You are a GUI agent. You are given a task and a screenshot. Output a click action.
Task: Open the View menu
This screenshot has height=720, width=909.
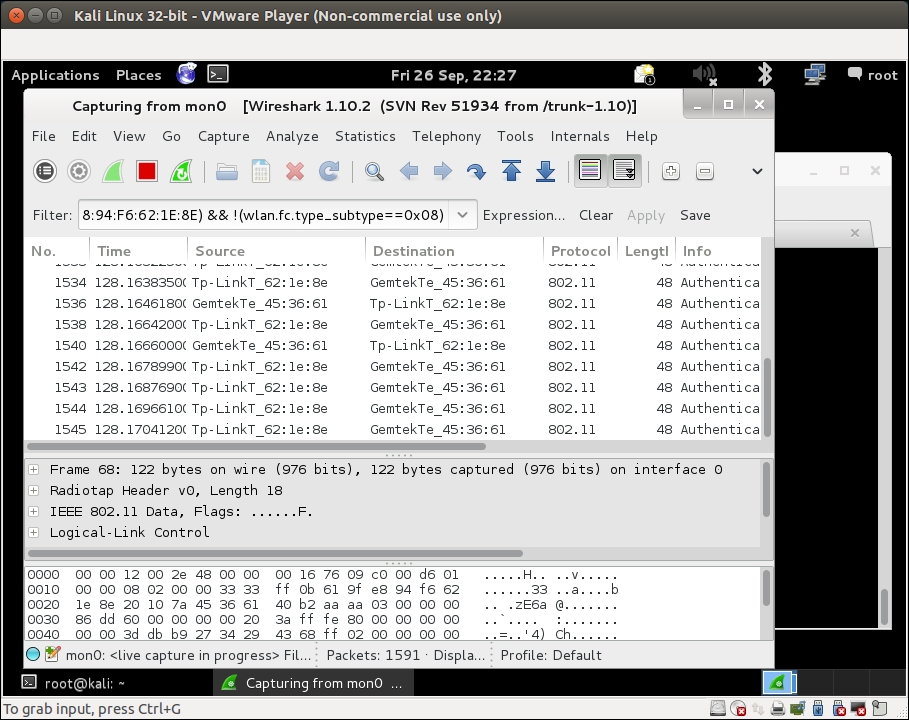(x=129, y=136)
